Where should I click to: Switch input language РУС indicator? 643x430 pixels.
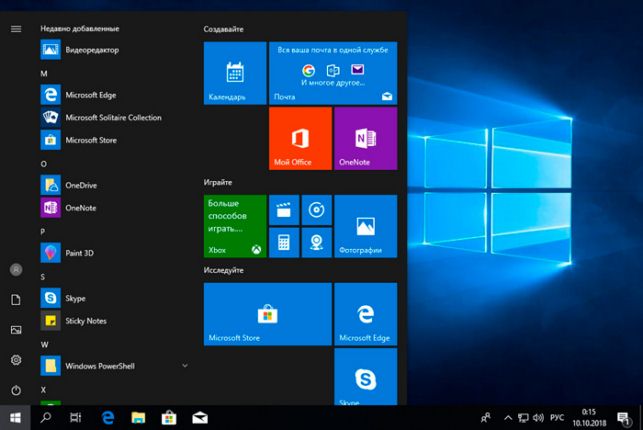coord(556,418)
